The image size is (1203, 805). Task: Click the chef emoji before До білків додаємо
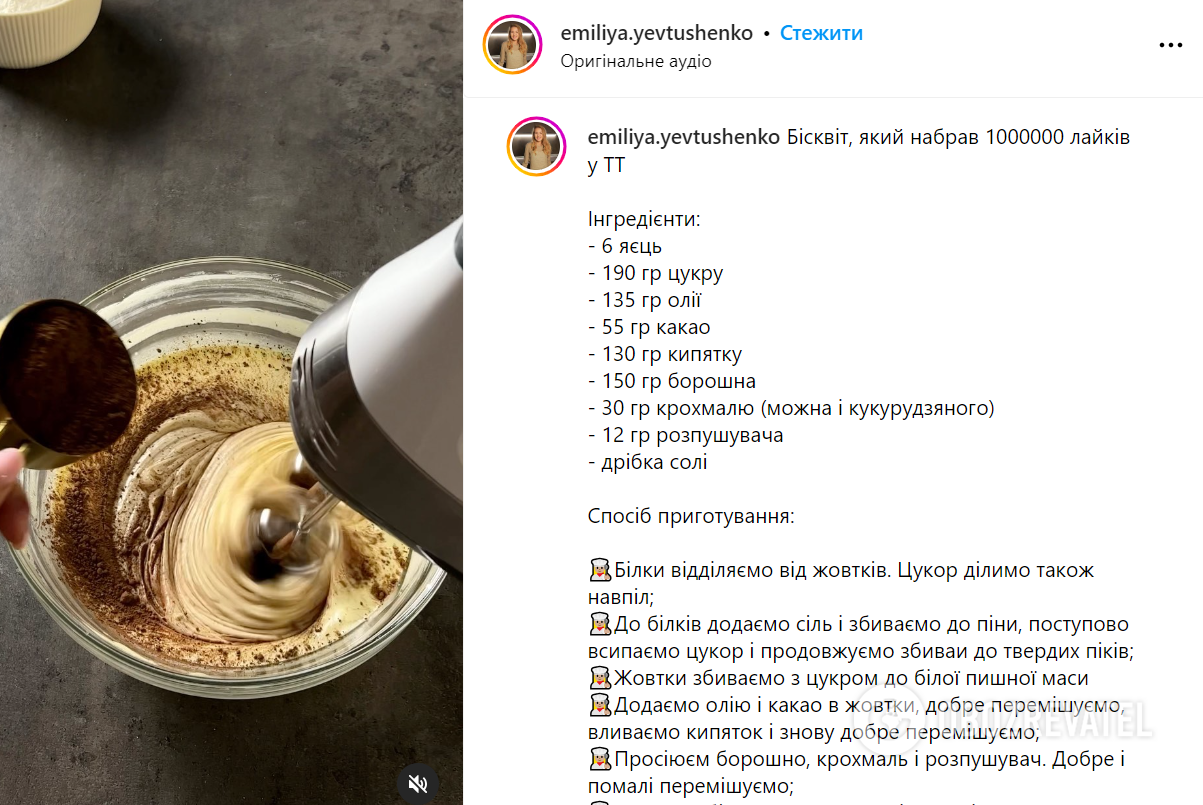click(x=600, y=625)
